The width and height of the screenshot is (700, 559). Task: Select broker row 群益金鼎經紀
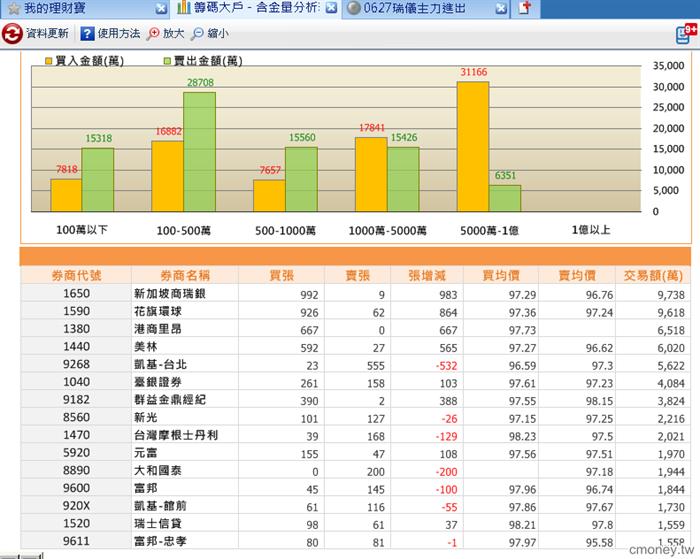pos(355,400)
